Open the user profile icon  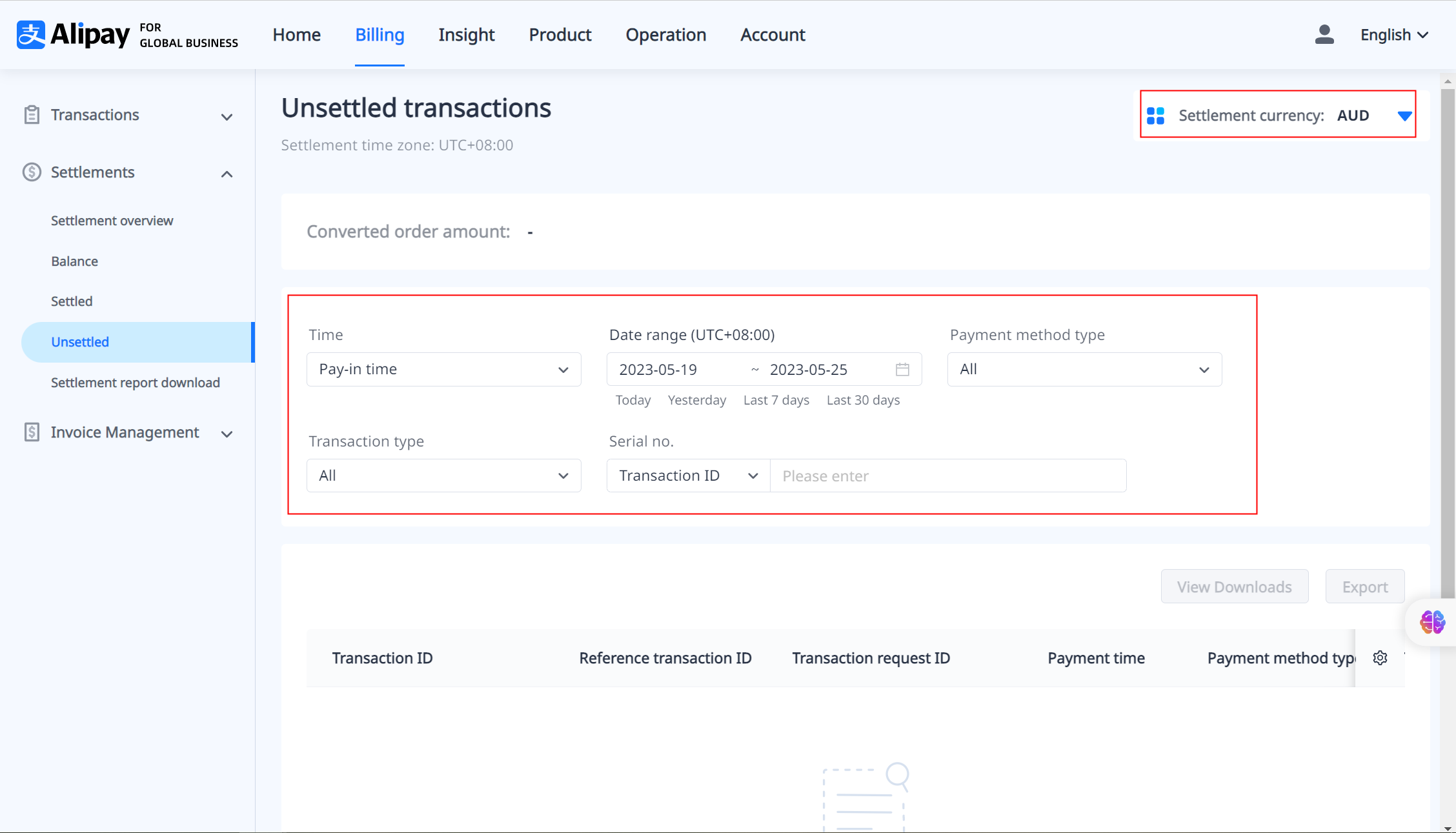1324,35
